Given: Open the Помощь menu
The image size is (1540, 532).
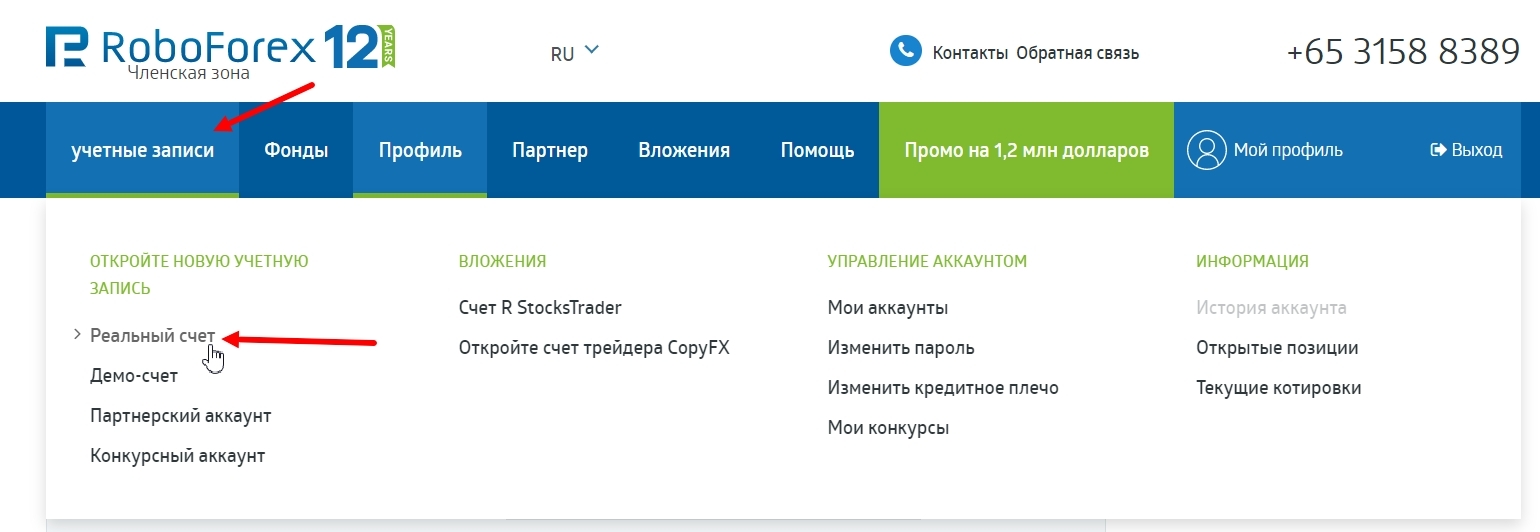Looking at the screenshot, I should click(817, 150).
